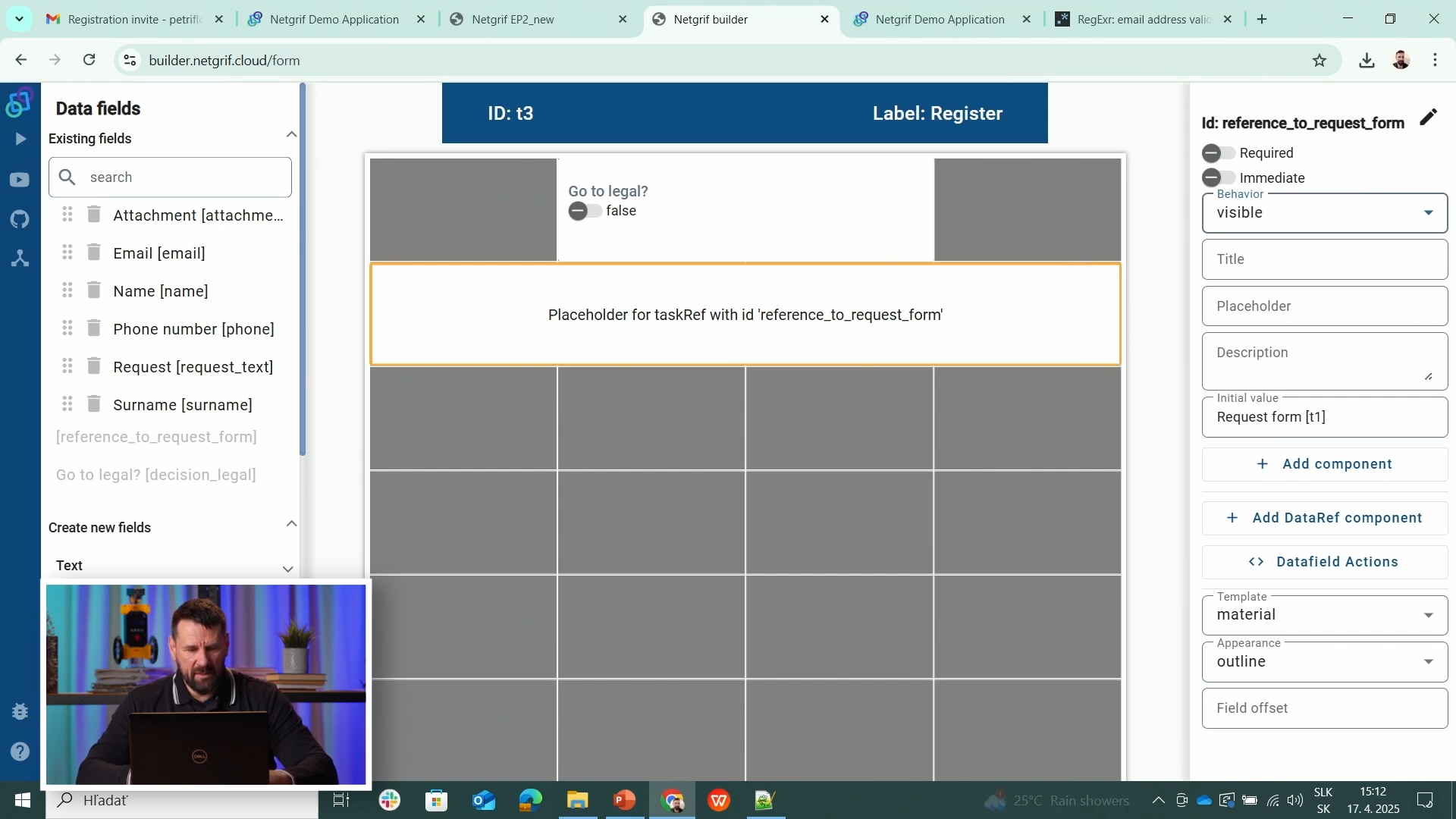
Task: Collapse the Existing fields section
Action: tap(291, 134)
